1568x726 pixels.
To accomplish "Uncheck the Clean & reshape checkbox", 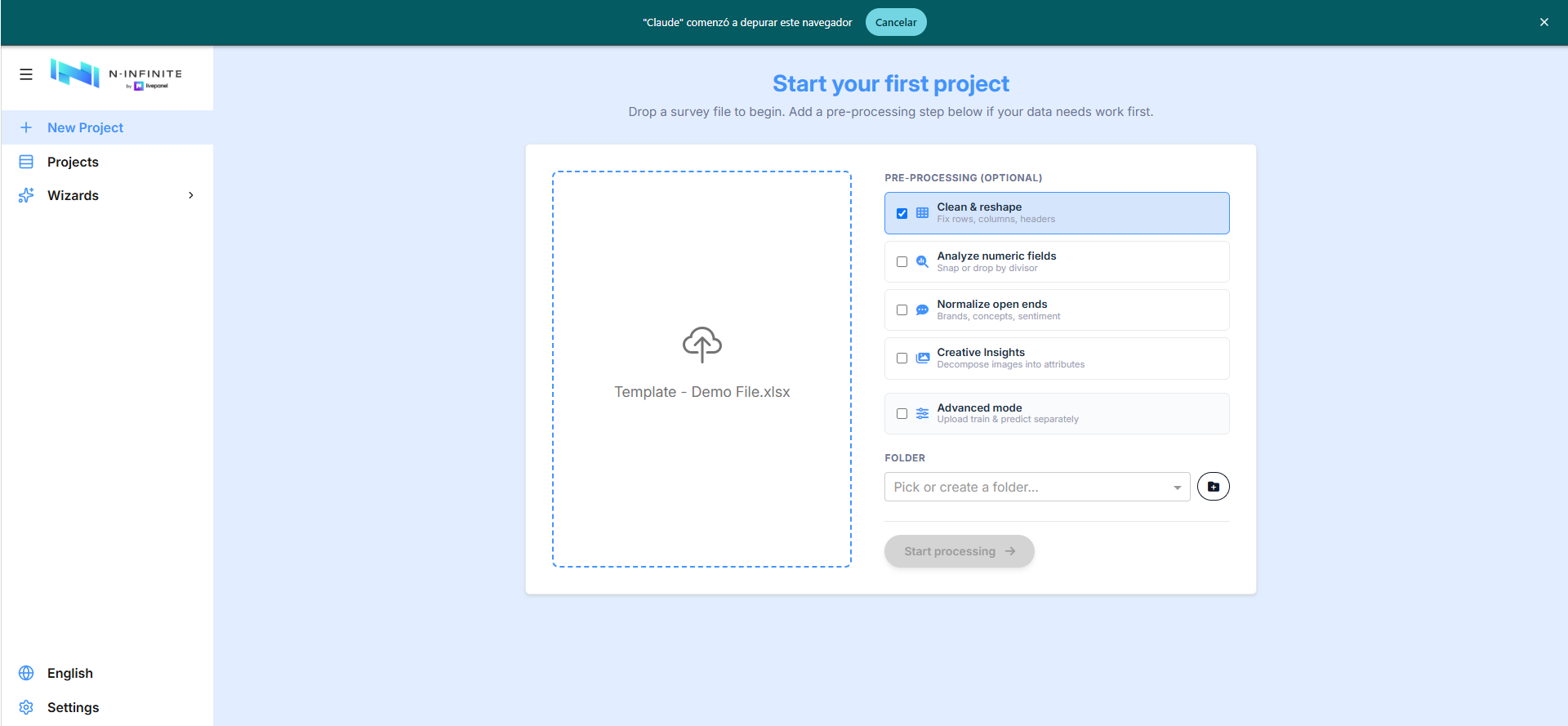I will click(x=902, y=213).
